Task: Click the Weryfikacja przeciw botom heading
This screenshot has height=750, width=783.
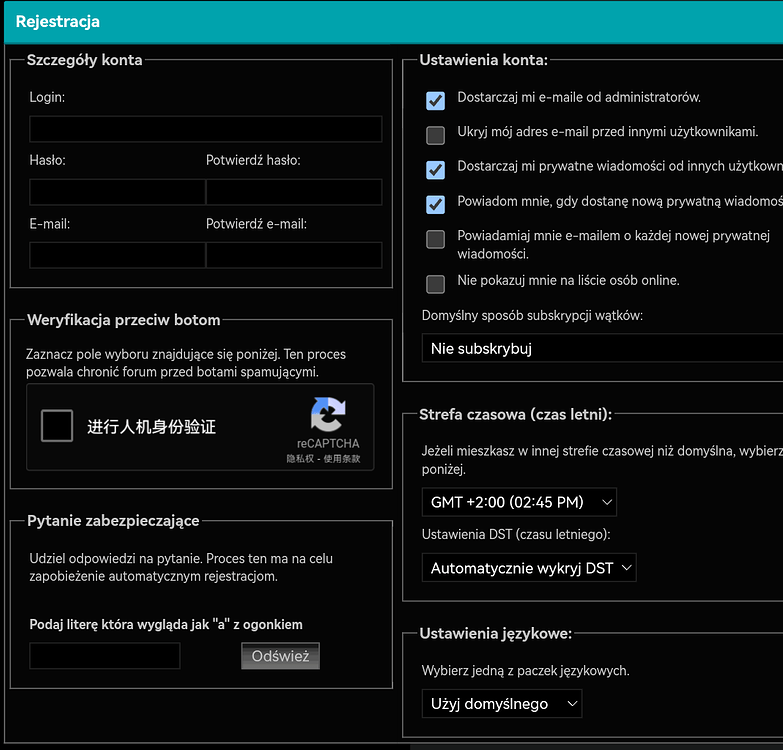Action: [123, 320]
